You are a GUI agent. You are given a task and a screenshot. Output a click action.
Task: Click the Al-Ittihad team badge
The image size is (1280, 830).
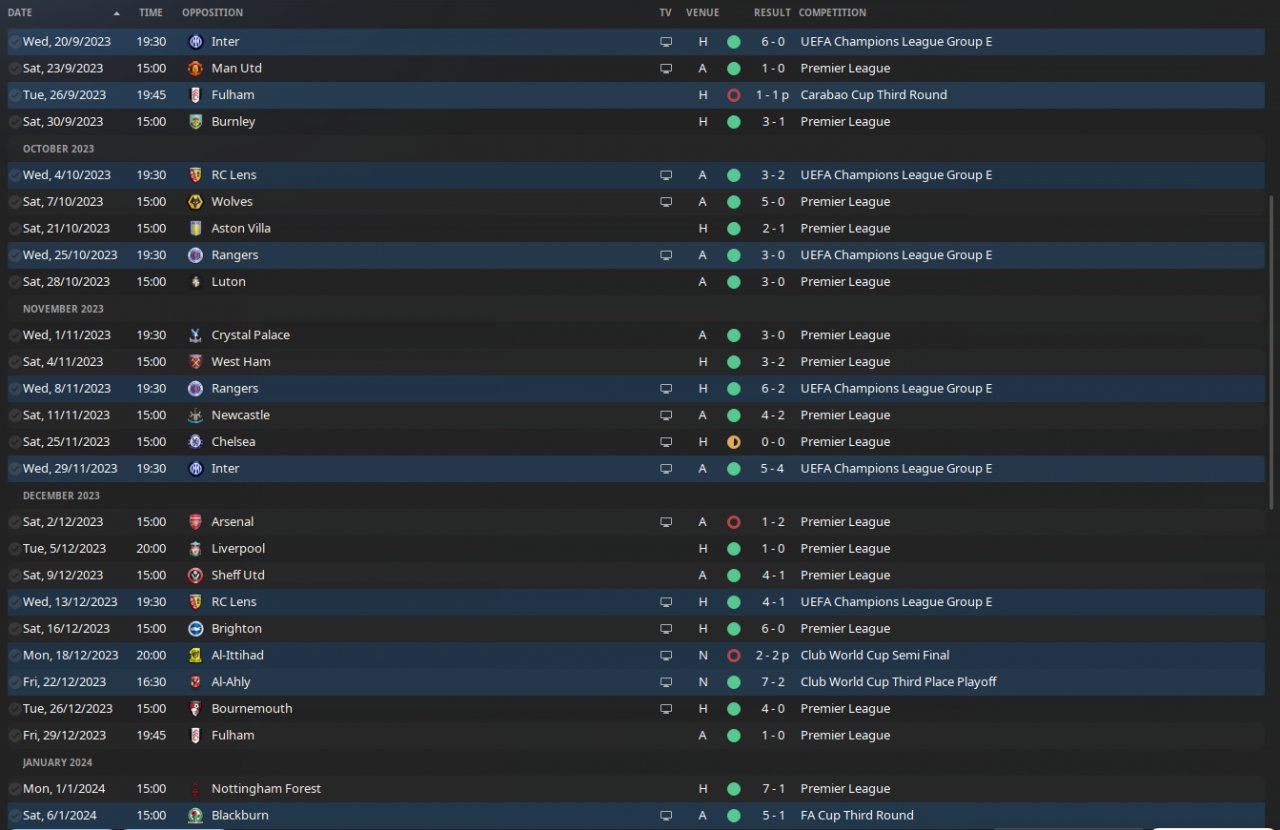click(x=195, y=655)
